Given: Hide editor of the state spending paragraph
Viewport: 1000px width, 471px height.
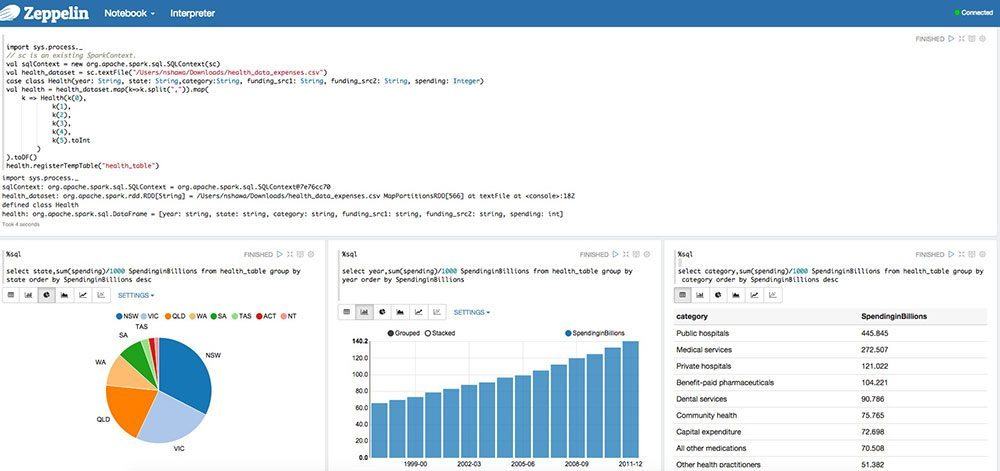Looking at the screenshot, I should [290, 254].
